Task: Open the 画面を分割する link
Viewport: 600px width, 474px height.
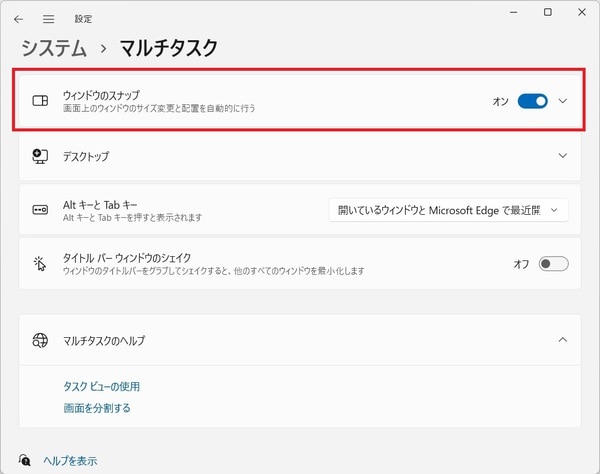Action: point(97,408)
